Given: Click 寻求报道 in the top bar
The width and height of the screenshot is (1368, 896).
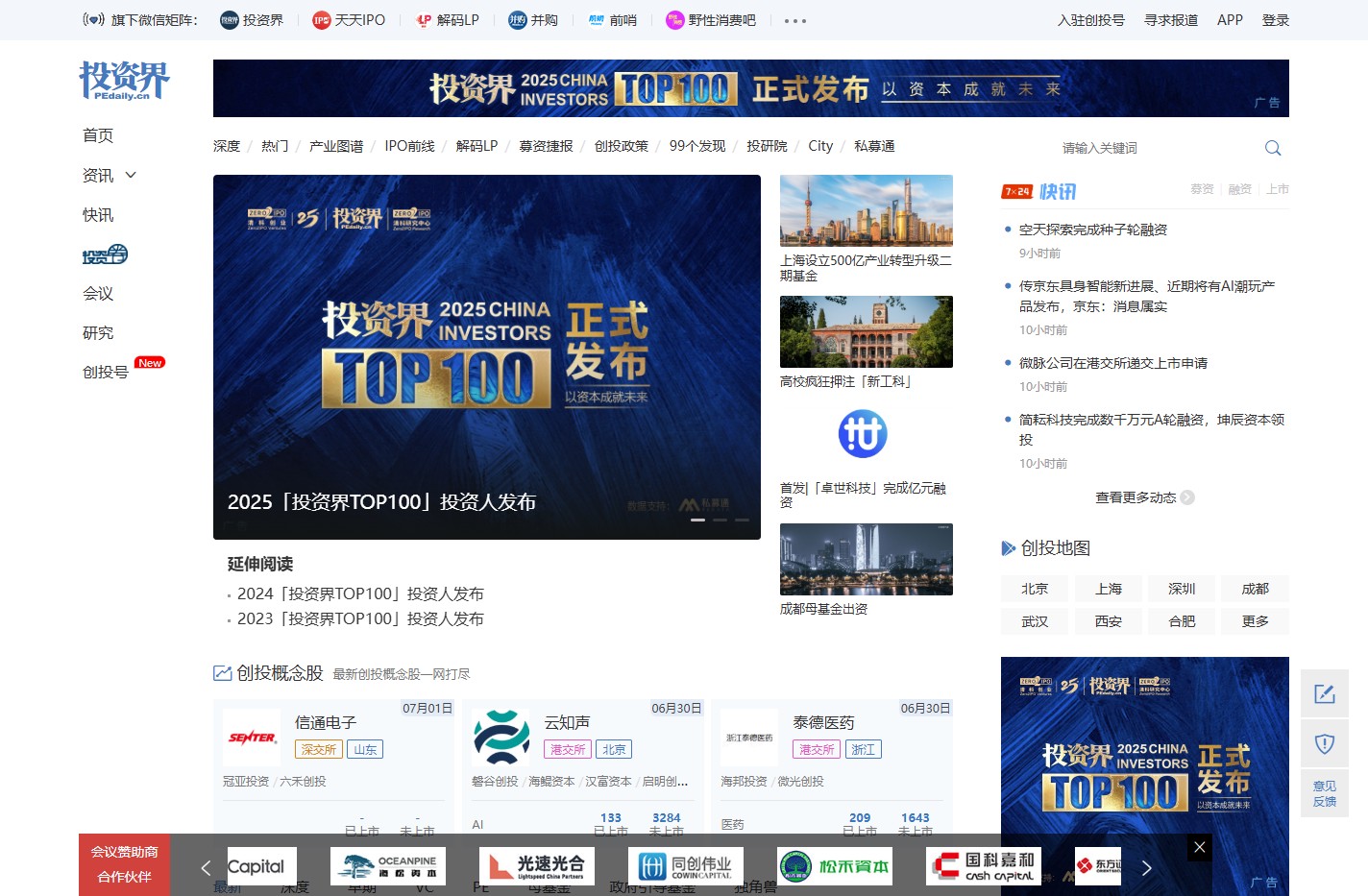Looking at the screenshot, I should tap(1171, 20).
